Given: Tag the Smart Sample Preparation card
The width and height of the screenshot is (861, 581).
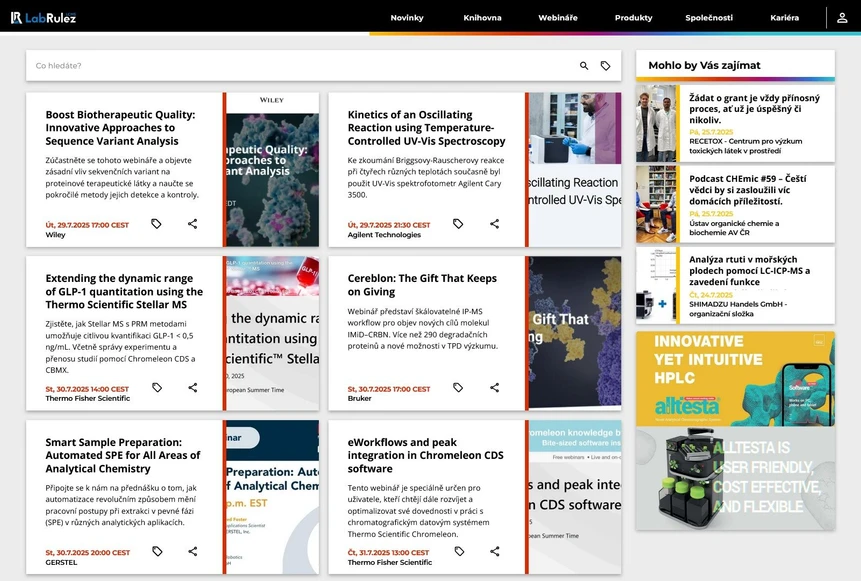Looking at the screenshot, I should pyautogui.click(x=157, y=551).
